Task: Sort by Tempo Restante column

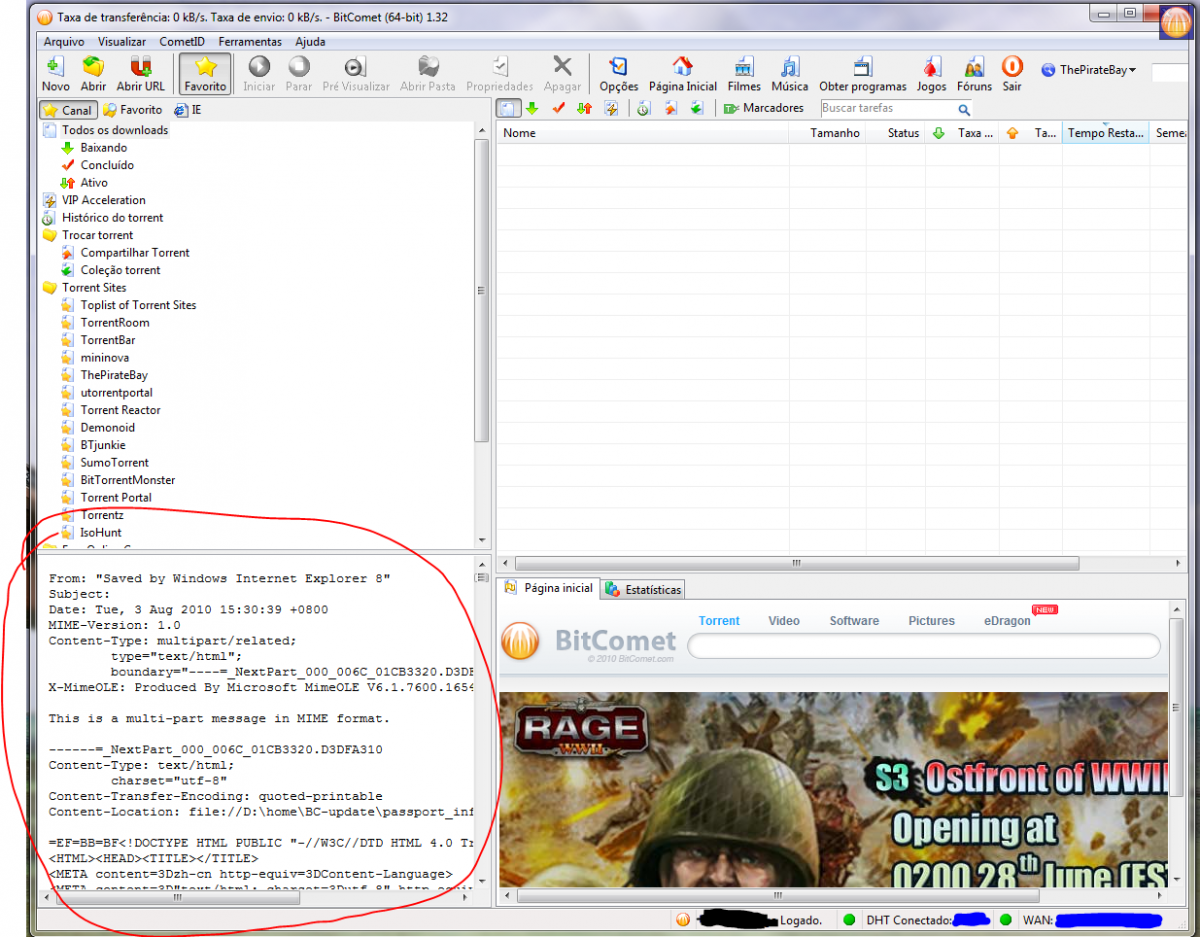Action: (1105, 133)
